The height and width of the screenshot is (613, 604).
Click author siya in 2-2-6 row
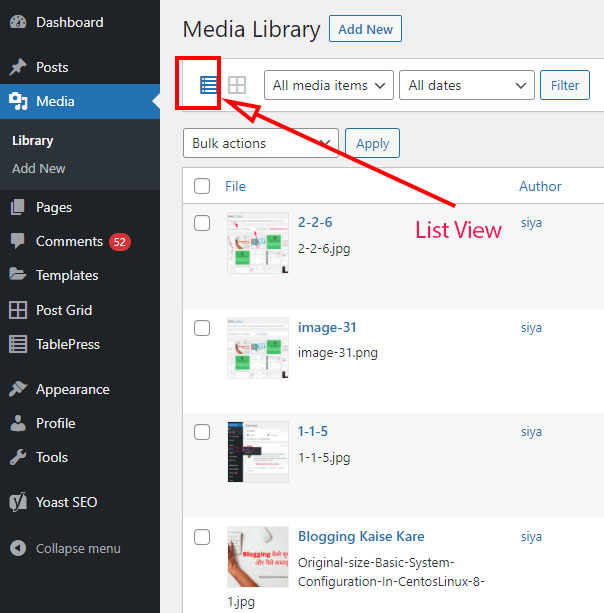coord(531,223)
